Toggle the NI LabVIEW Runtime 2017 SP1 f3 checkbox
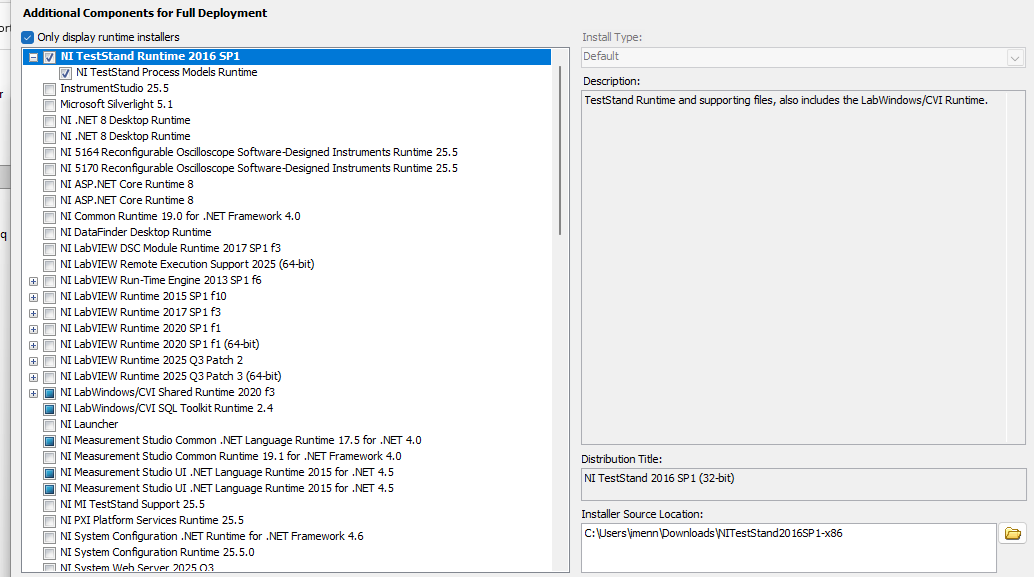This screenshot has height=577, width=1034. pos(49,313)
